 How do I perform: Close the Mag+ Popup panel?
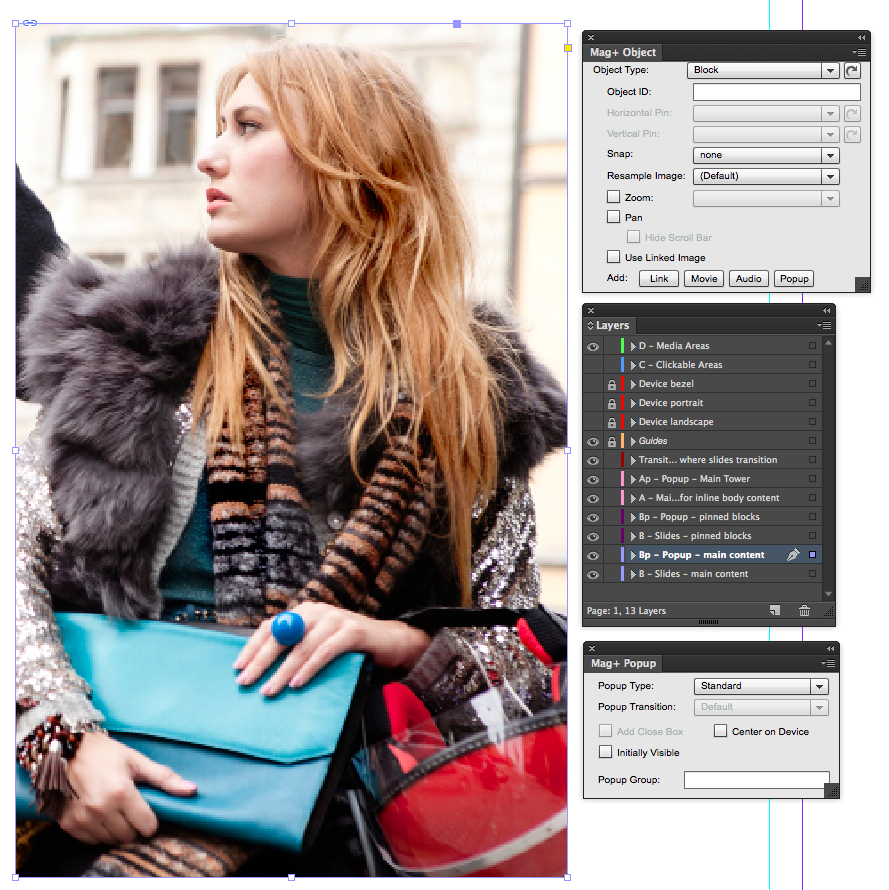(x=592, y=648)
